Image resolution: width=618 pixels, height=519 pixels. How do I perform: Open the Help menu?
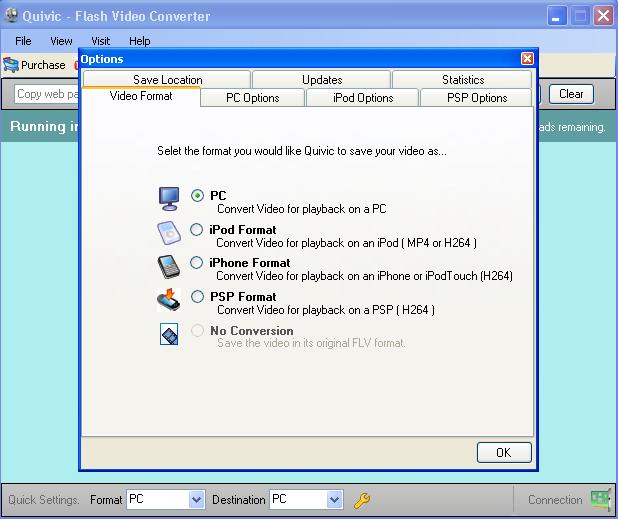pyautogui.click(x=140, y=41)
